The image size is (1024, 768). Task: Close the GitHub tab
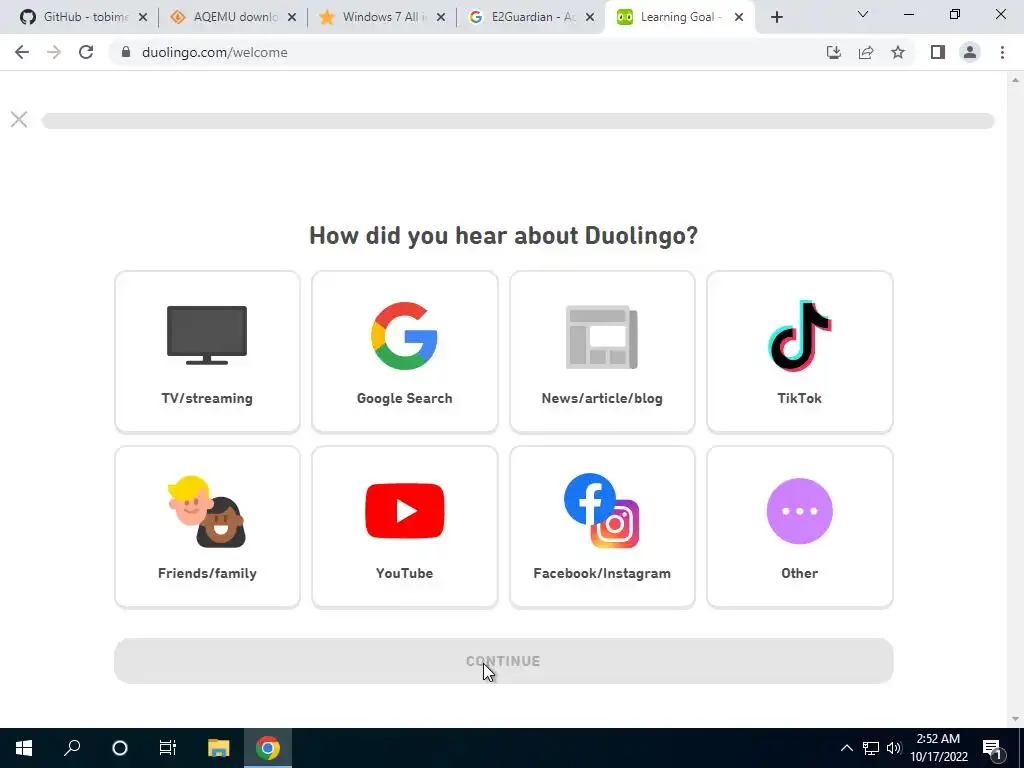[x=143, y=18]
